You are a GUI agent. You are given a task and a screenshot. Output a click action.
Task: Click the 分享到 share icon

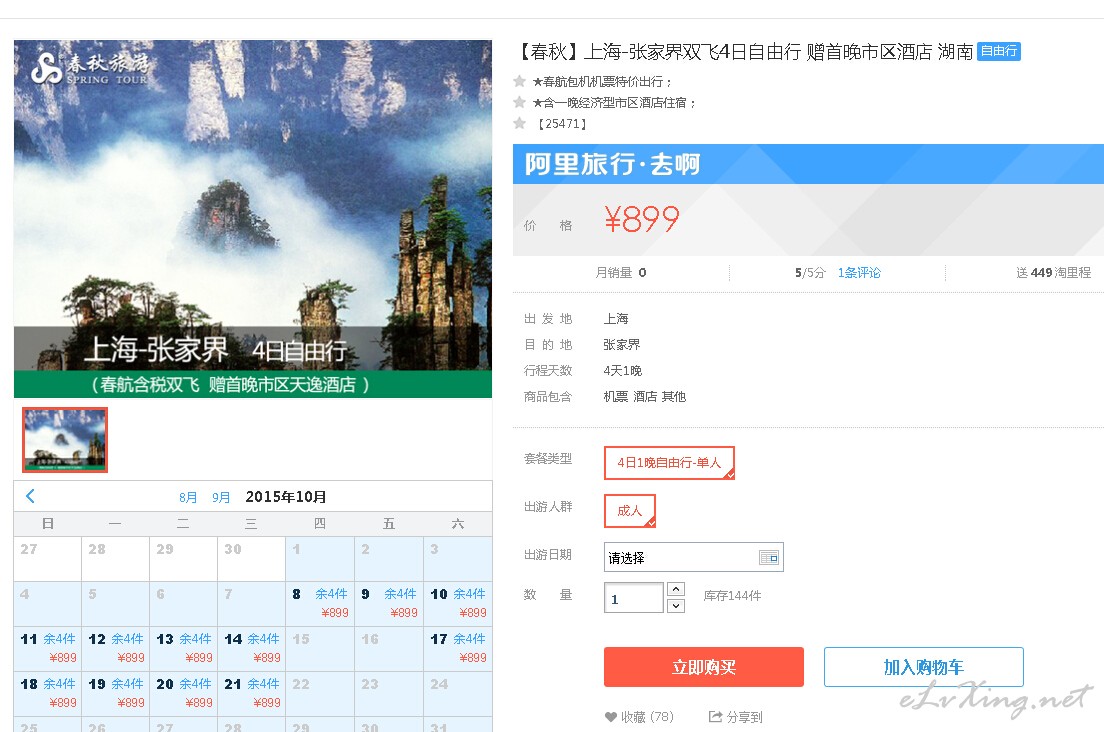(715, 717)
